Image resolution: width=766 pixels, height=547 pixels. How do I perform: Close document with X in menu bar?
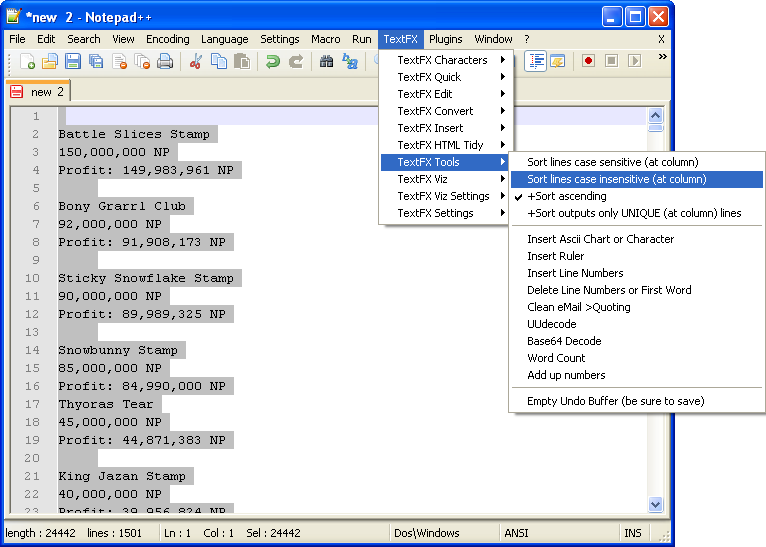(x=661, y=39)
